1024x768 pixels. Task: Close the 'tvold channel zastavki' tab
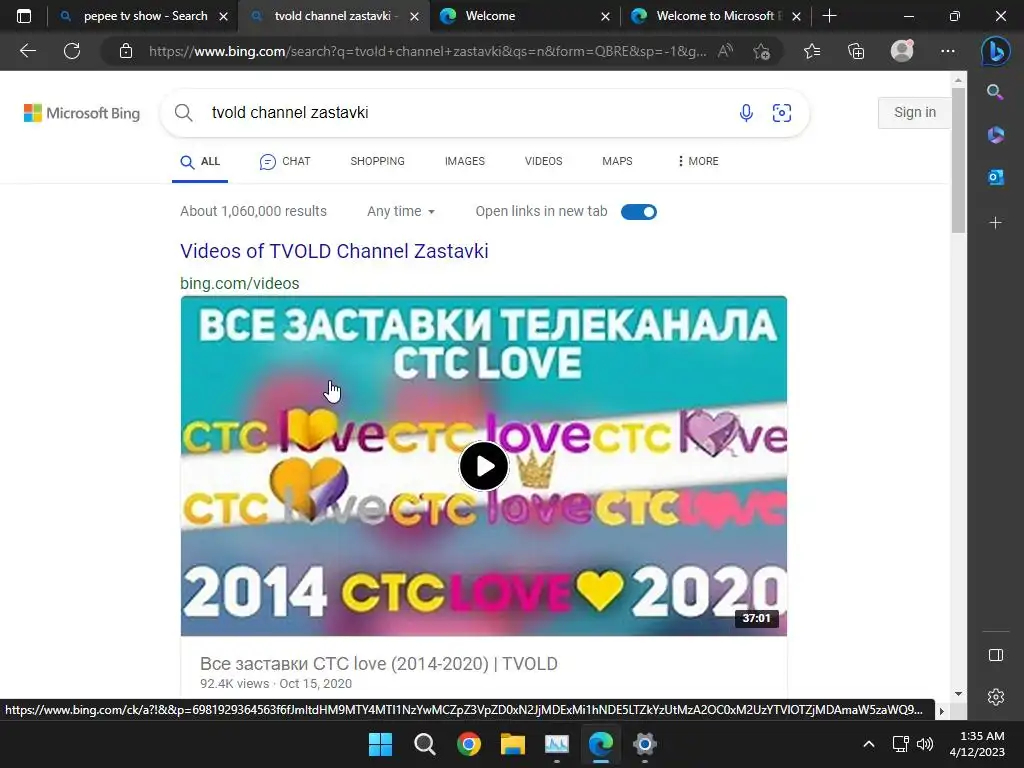[x=415, y=16]
